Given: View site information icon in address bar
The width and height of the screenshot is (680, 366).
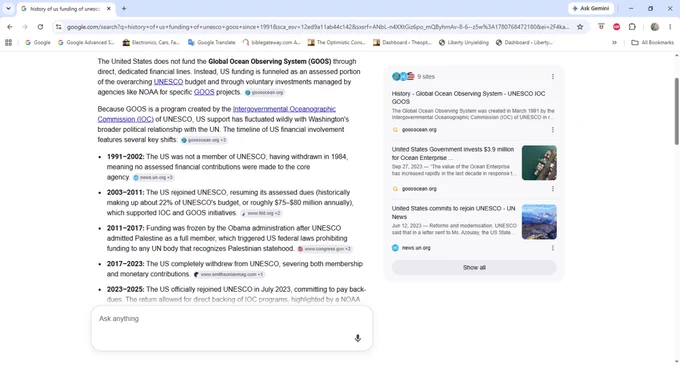Looking at the screenshot, I should [59, 27].
